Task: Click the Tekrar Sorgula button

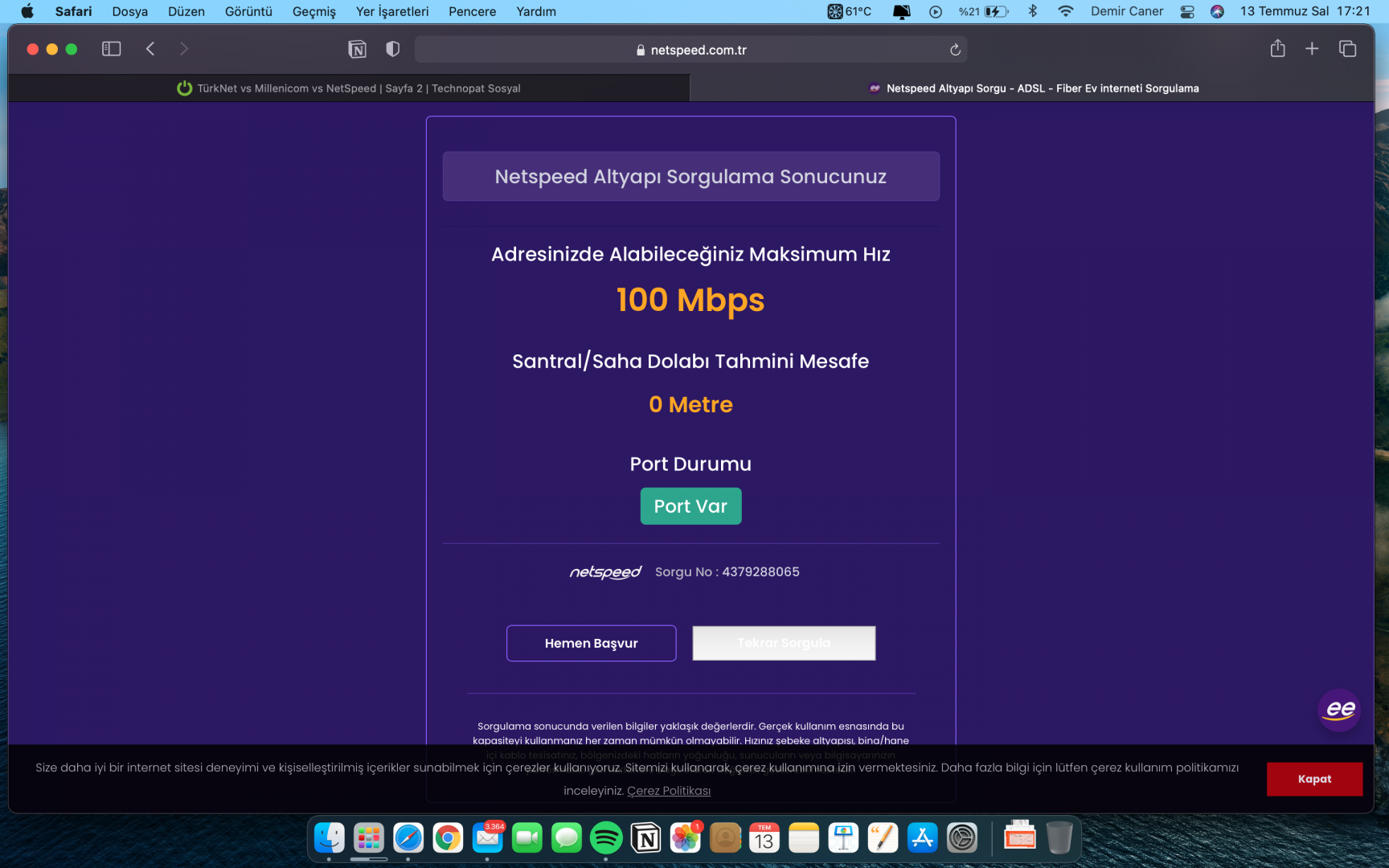Action: (784, 643)
